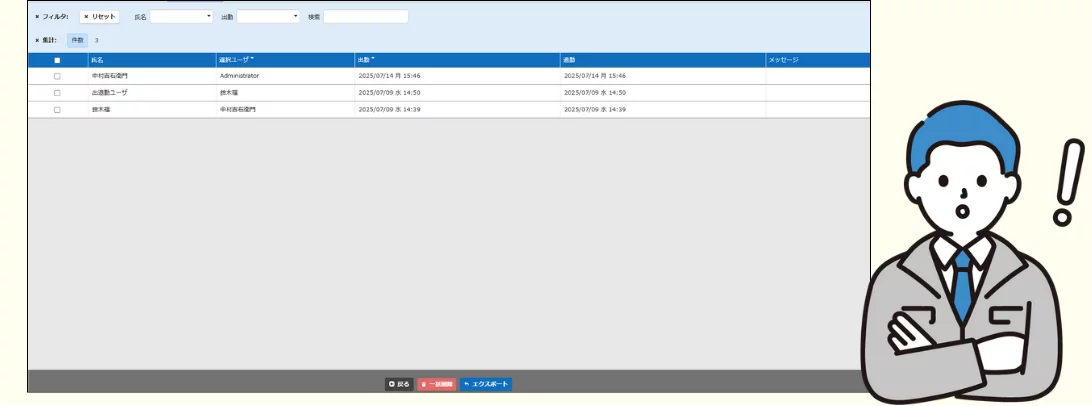Click the blue エクスポート export button
Image resolution: width=1092 pixels, height=406 pixels.
pyautogui.click(x=486, y=384)
